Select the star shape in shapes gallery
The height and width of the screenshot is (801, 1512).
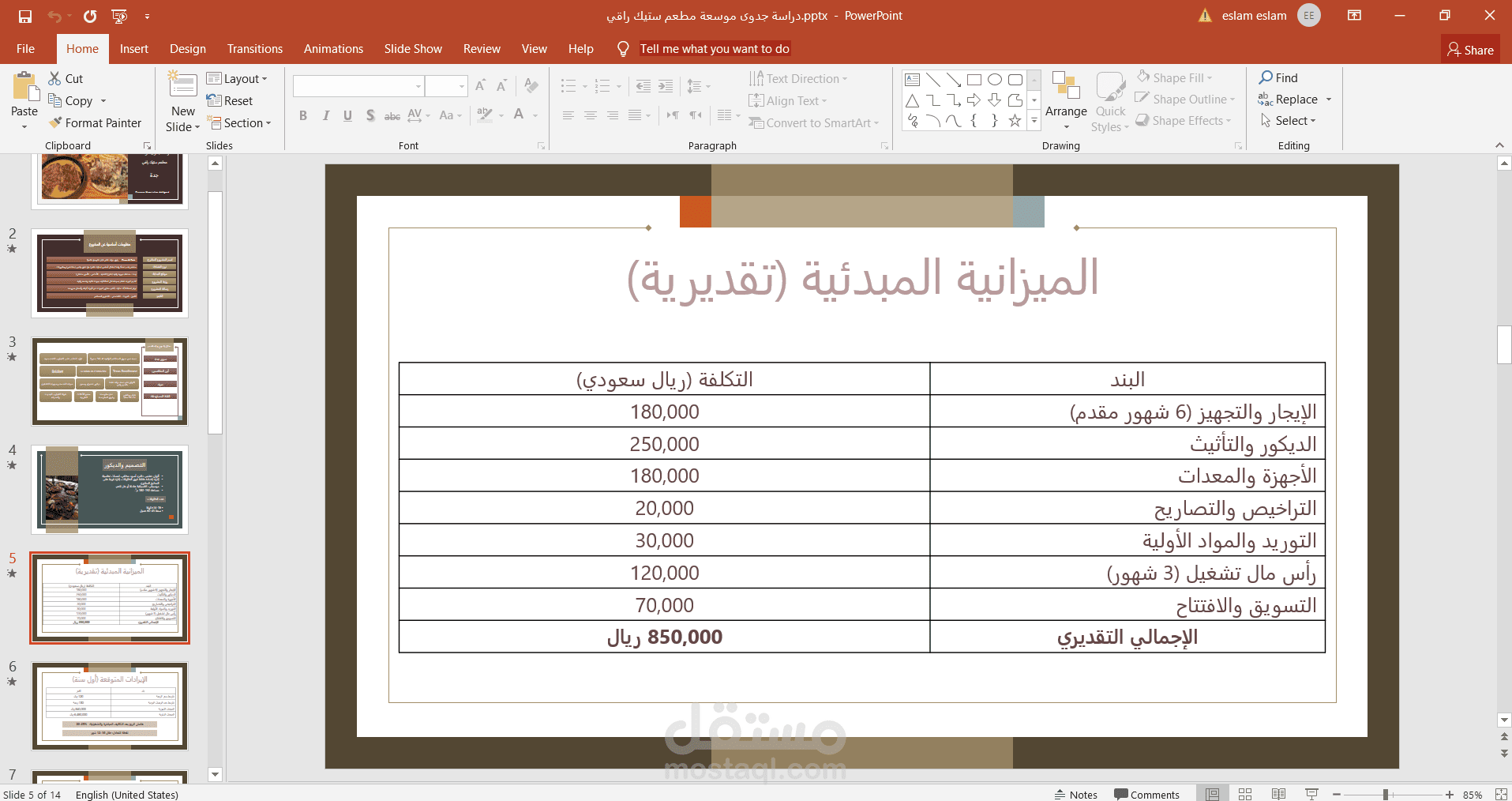tap(1015, 121)
